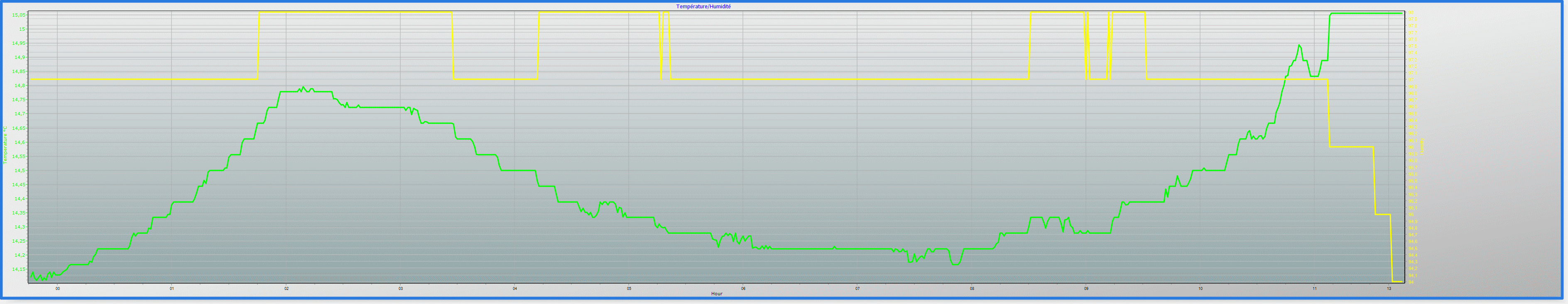Click temperature axis label "14,4"
This screenshot has height=304, width=1568.
point(21,199)
